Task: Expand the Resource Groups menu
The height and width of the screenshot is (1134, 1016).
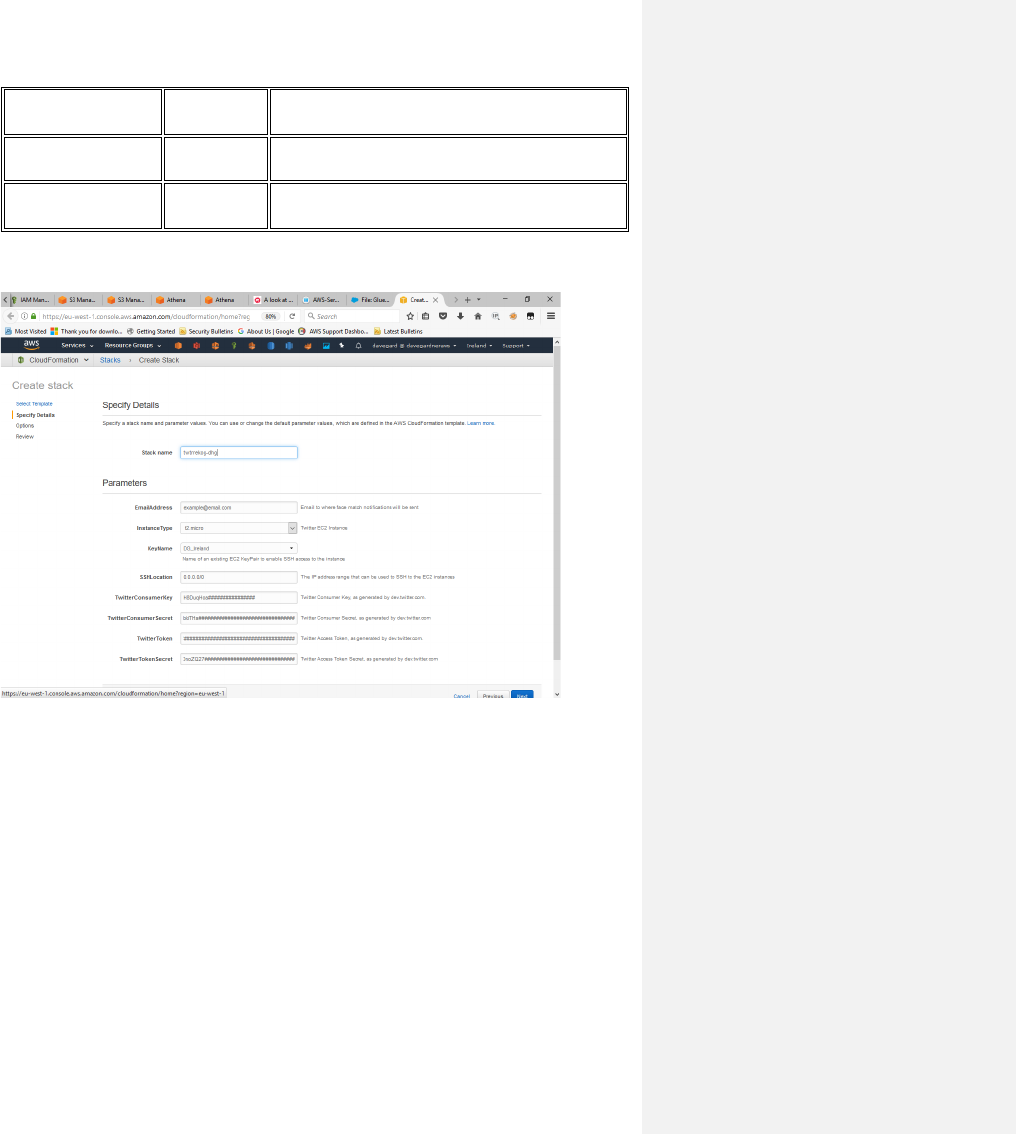Action: [133, 346]
